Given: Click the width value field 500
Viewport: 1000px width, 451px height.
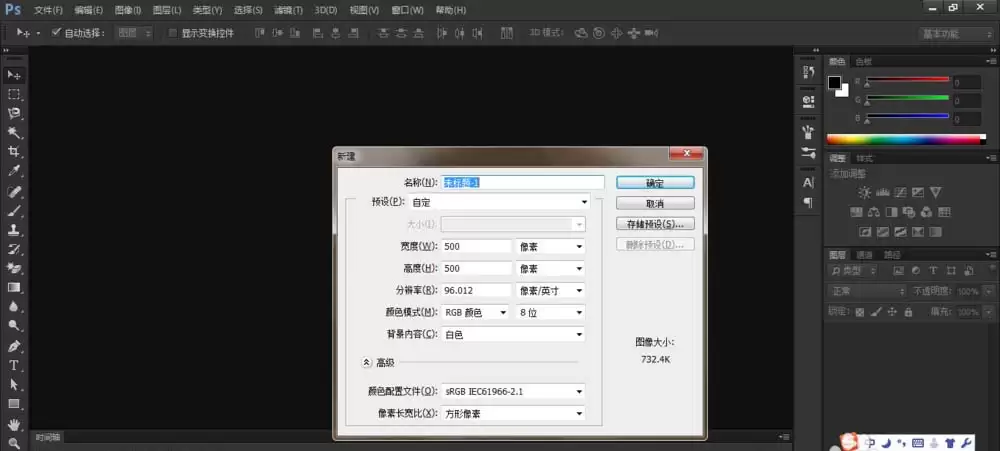Looking at the screenshot, I should pos(476,246).
